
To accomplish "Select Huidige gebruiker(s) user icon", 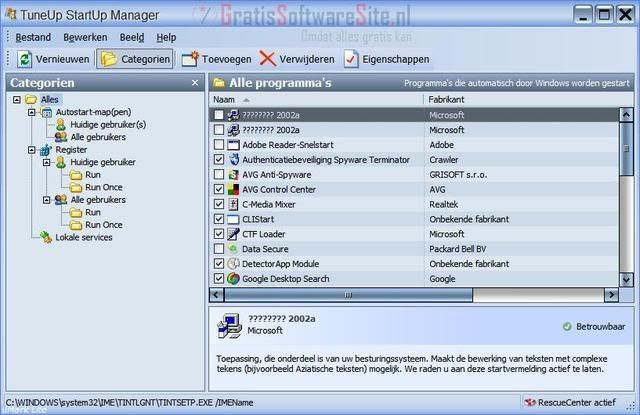I will point(61,124).
